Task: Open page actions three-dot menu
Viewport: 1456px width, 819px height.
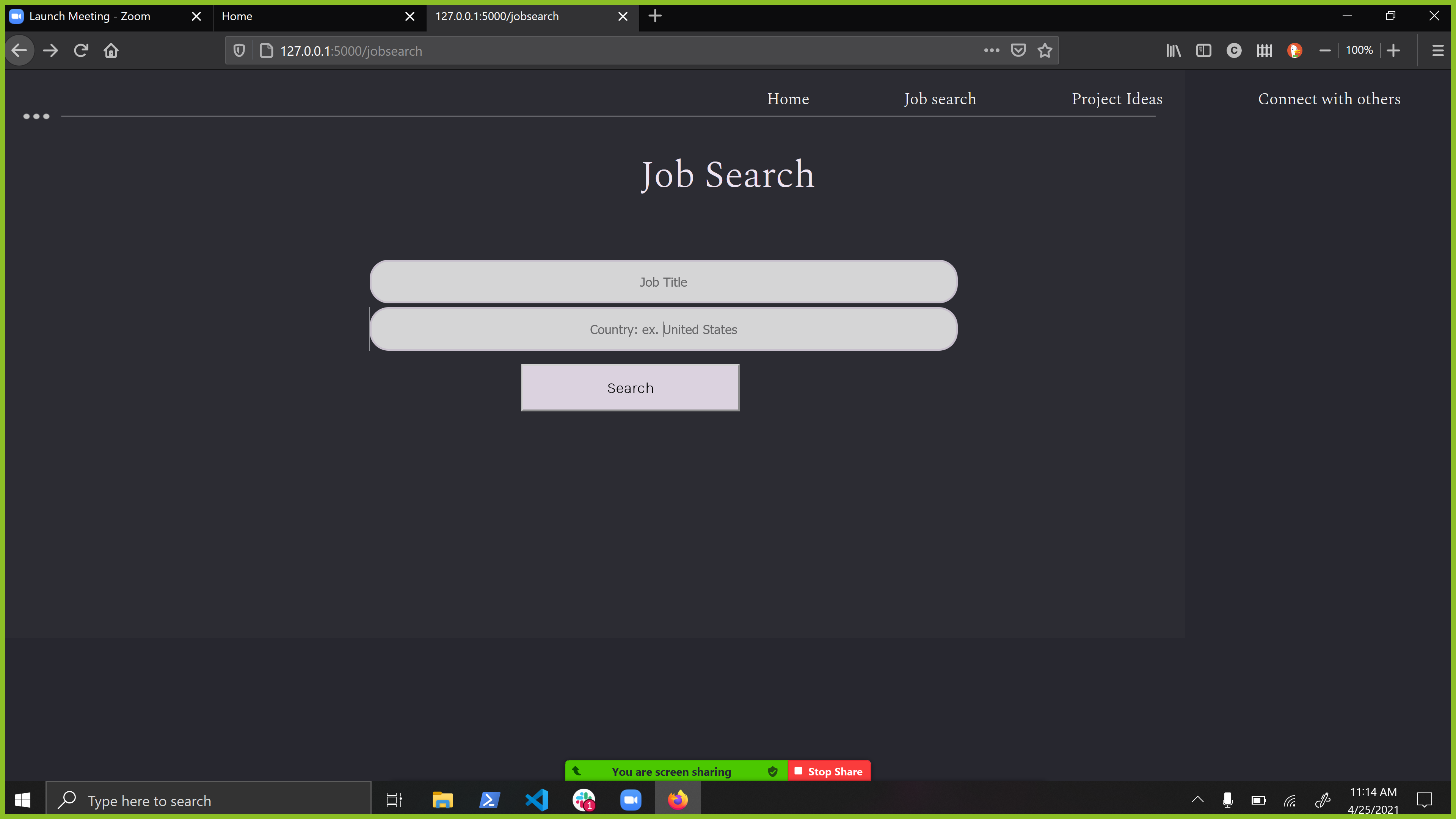Action: coord(992,51)
